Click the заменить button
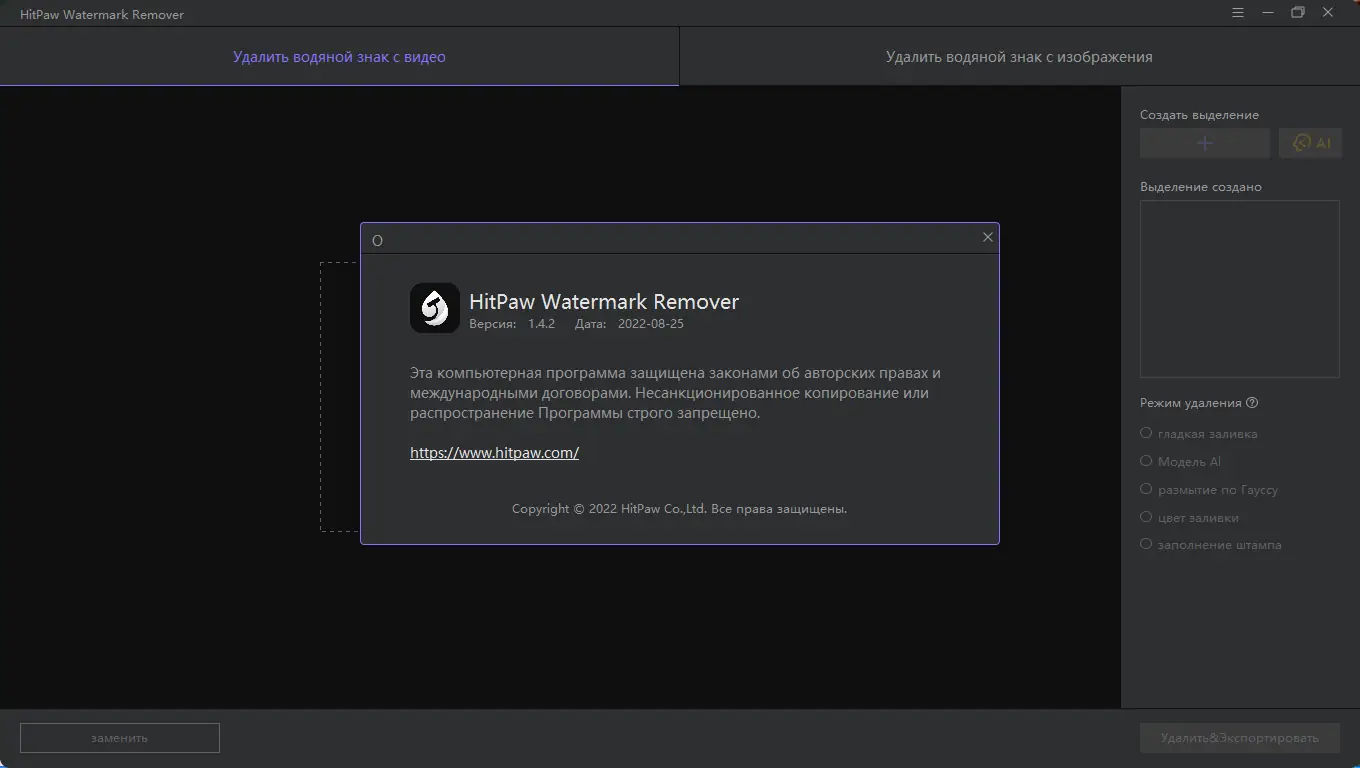The height and width of the screenshot is (768, 1360). coord(120,738)
